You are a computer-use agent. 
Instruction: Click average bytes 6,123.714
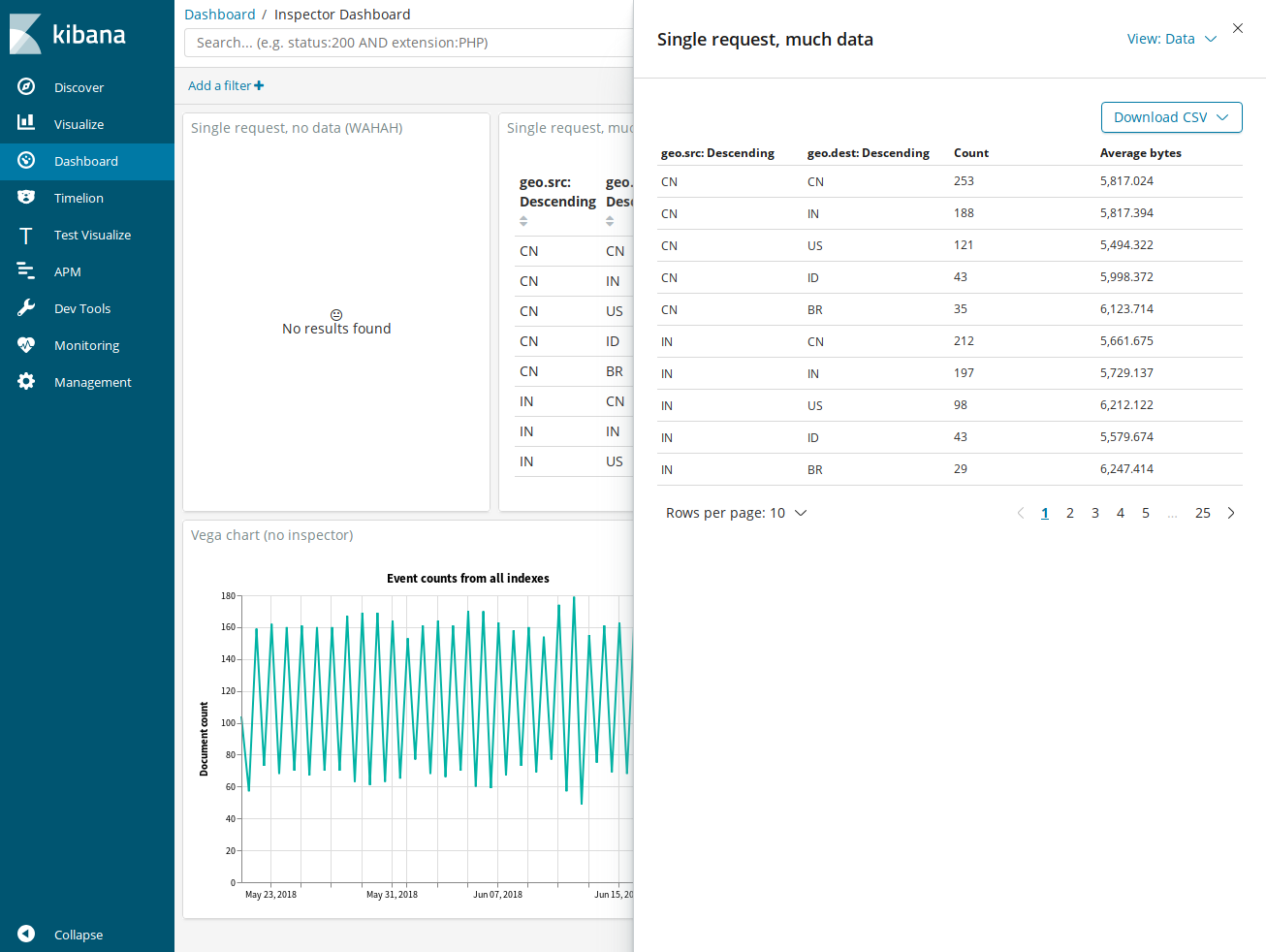pos(1126,309)
